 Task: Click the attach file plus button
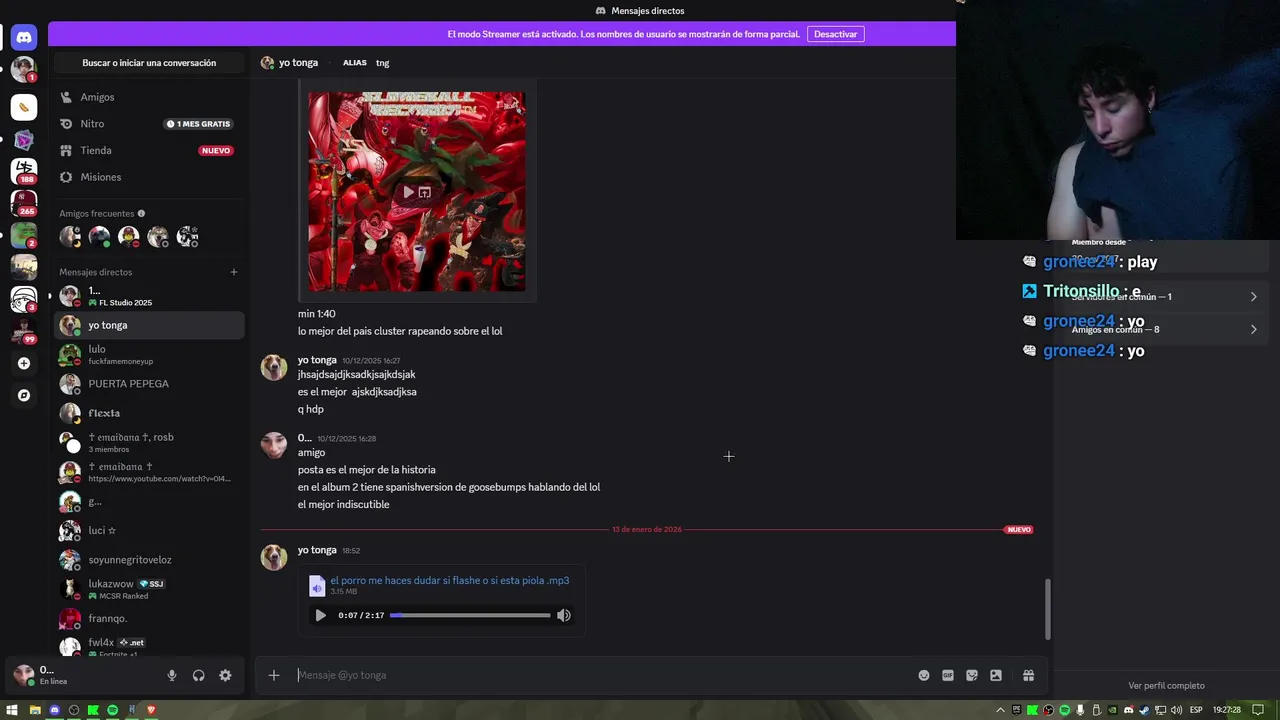pyautogui.click(x=274, y=675)
